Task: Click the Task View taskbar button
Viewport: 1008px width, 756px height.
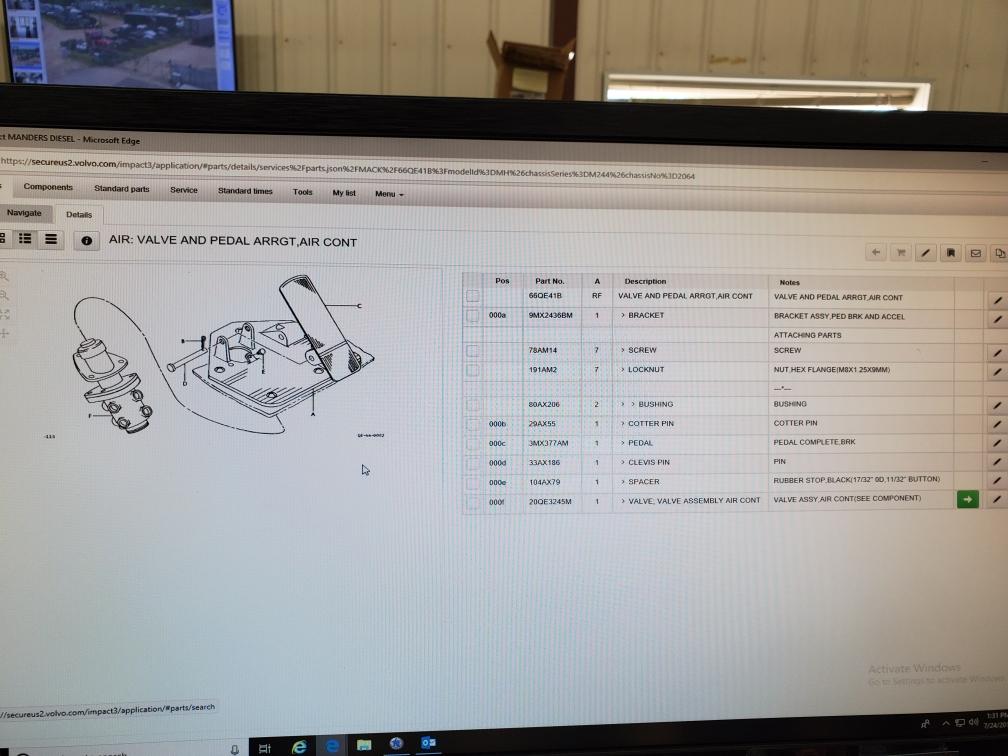Action: click(x=264, y=748)
